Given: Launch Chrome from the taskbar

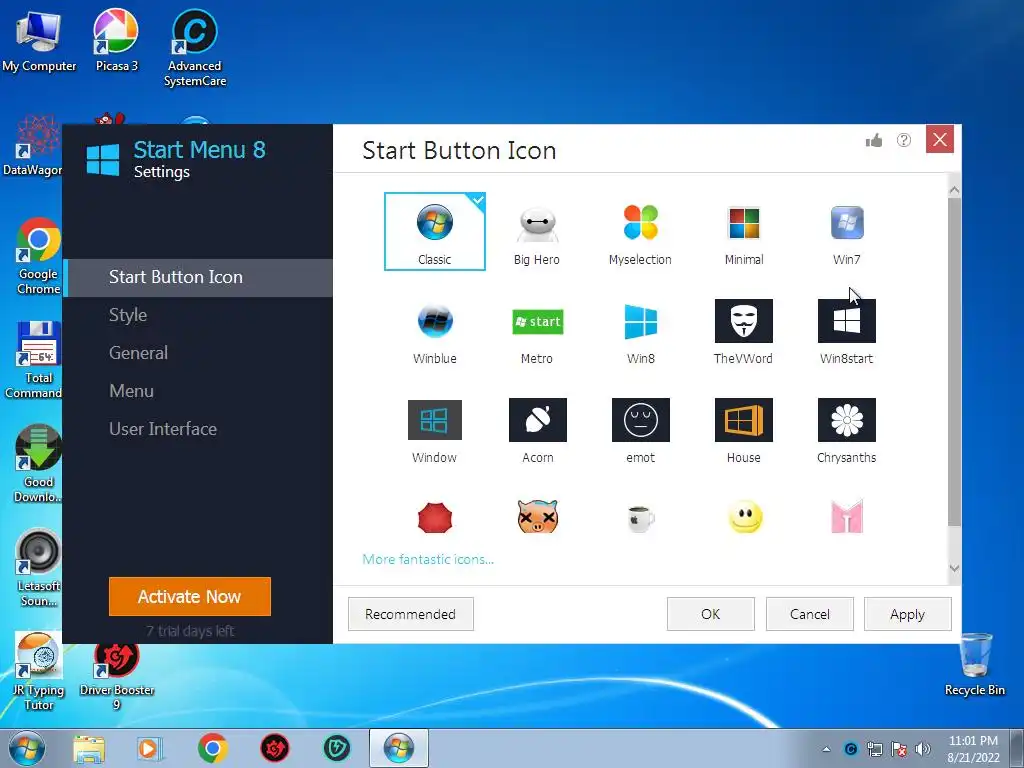Looking at the screenshot, I should point(213,748).
